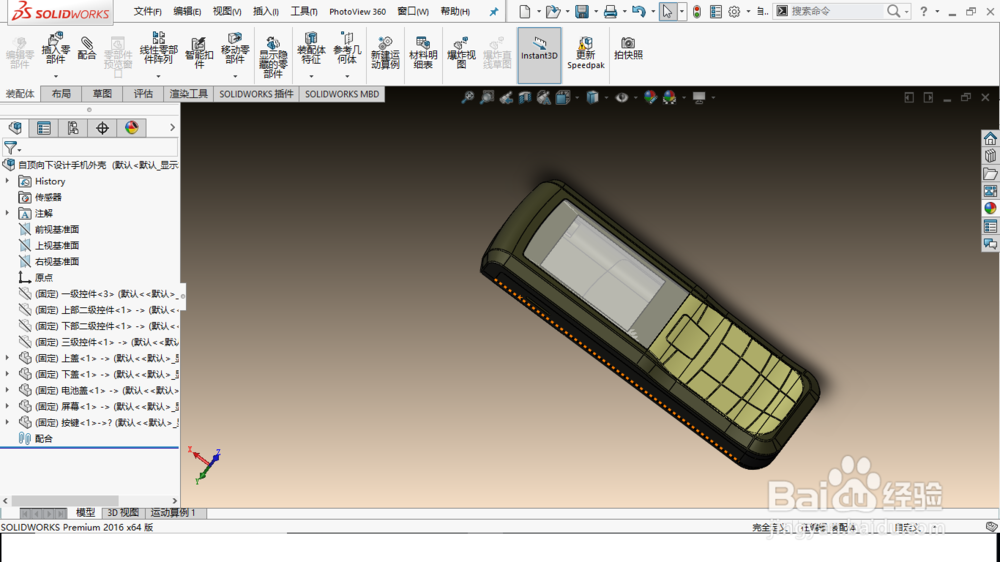Switch to 渲染工具 ribbon tab

tap(189, 94)
